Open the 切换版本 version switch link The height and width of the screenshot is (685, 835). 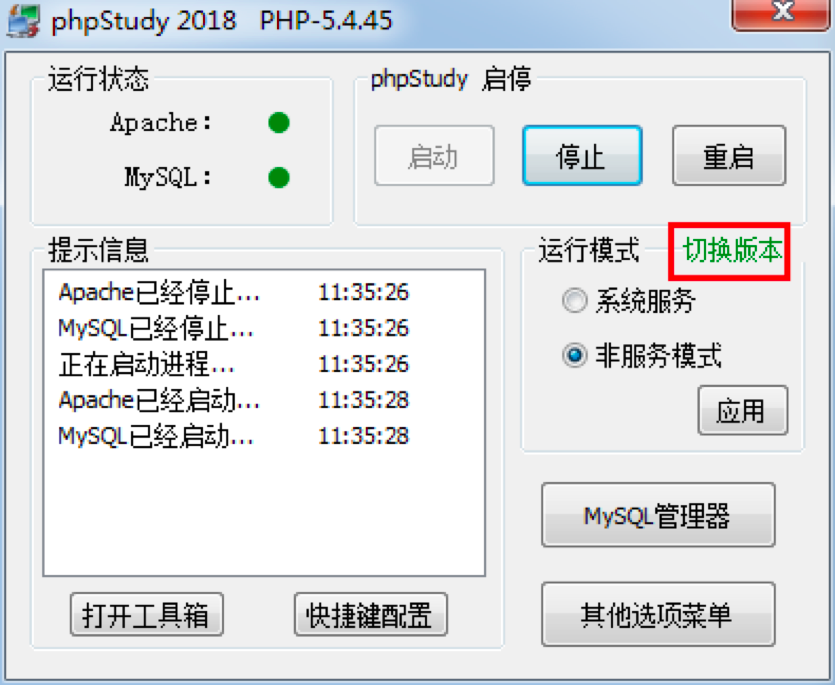(x=731, y=250)
